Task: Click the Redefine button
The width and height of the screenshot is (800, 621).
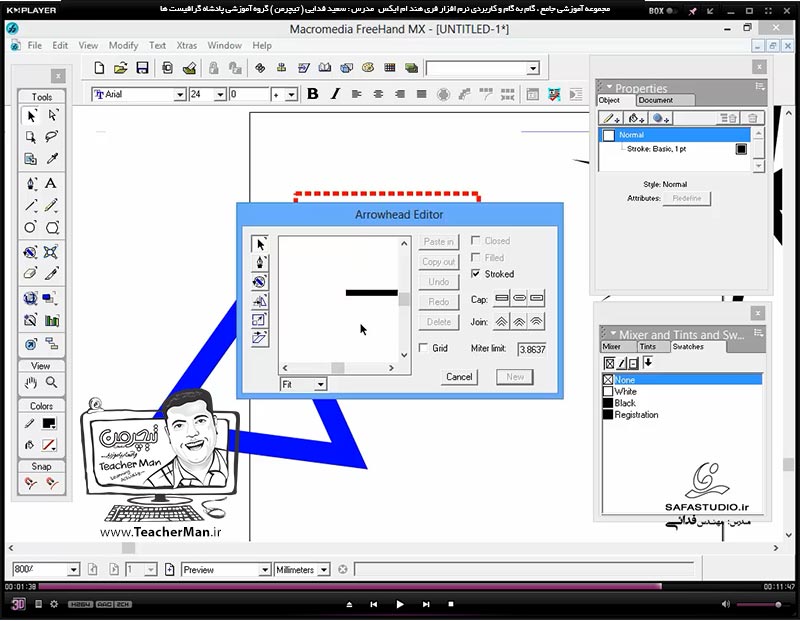Action: click(x=687, y=198)
